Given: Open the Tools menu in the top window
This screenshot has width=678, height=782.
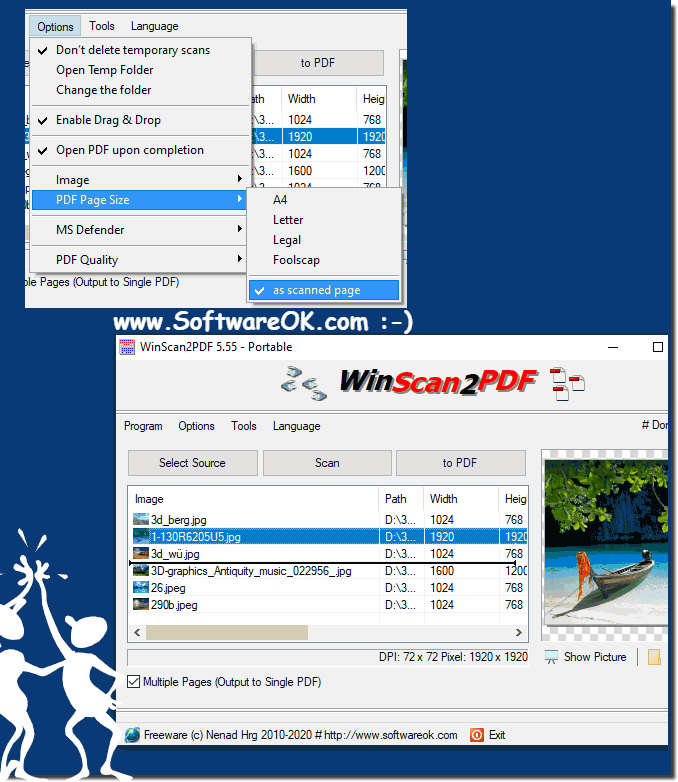Looking at the screenshot, I should 102,26.
